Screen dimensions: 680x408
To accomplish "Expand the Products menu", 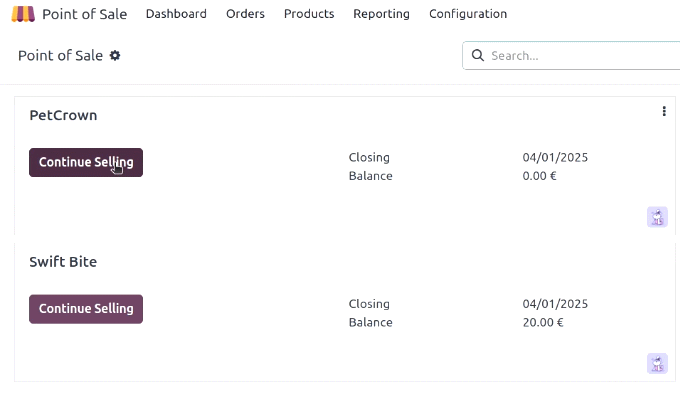I will pyautogui.click(x=309, y=14).
